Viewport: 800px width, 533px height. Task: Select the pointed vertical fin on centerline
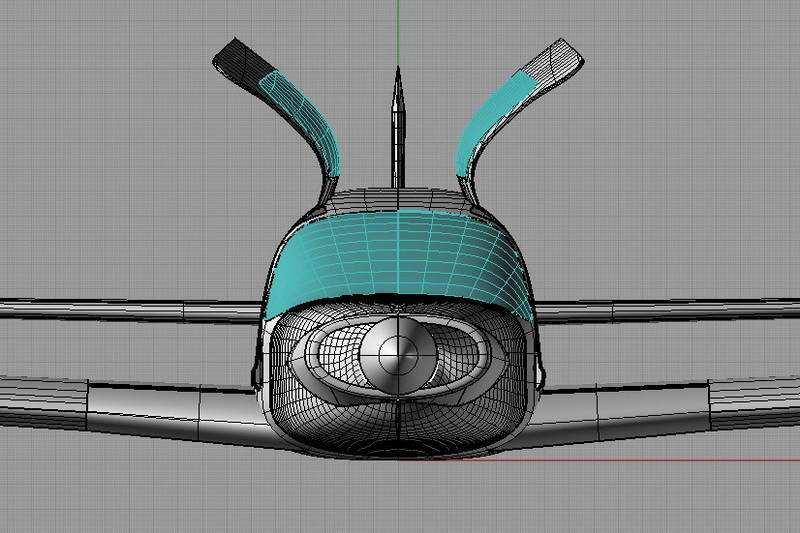[398, 128]
